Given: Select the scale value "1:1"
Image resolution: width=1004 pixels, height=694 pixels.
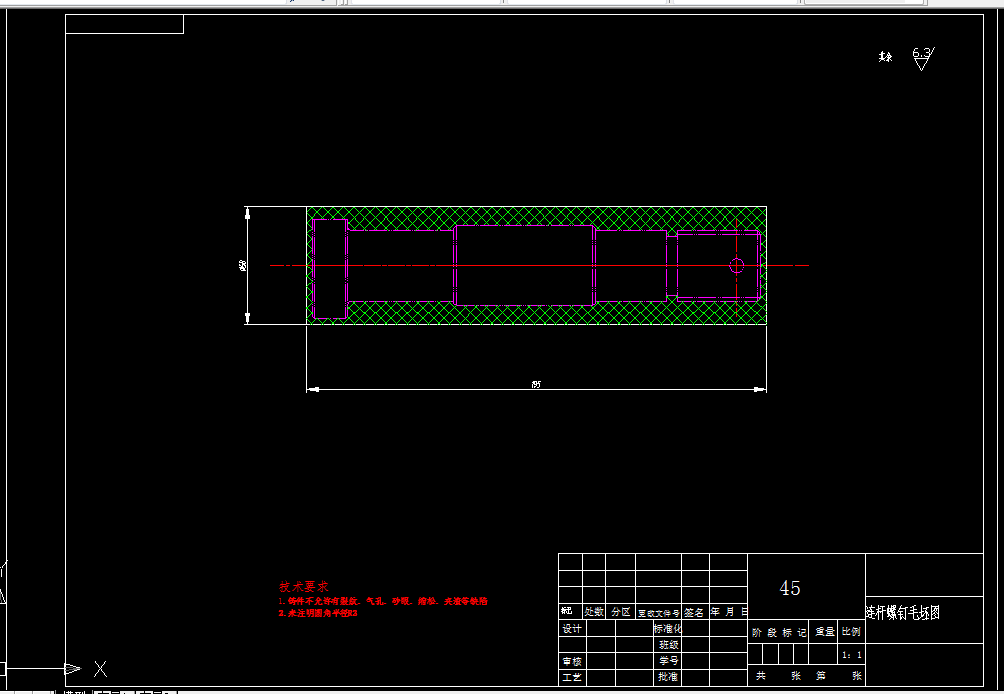Looking at the screenshot, I should pos(852,655).
